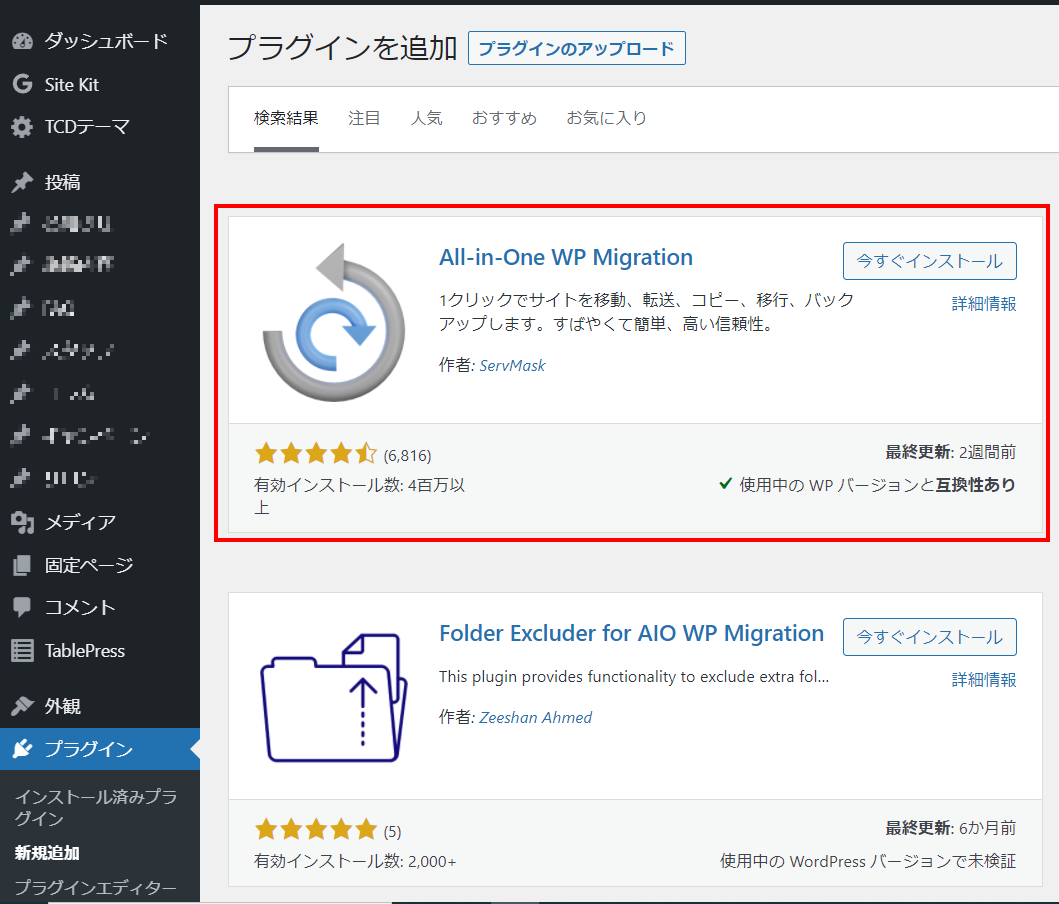The width and height of the screenshot is (1059, 904).
Task: Click the Dashboard gauge icon in sidebar
Action: [22, 42]
